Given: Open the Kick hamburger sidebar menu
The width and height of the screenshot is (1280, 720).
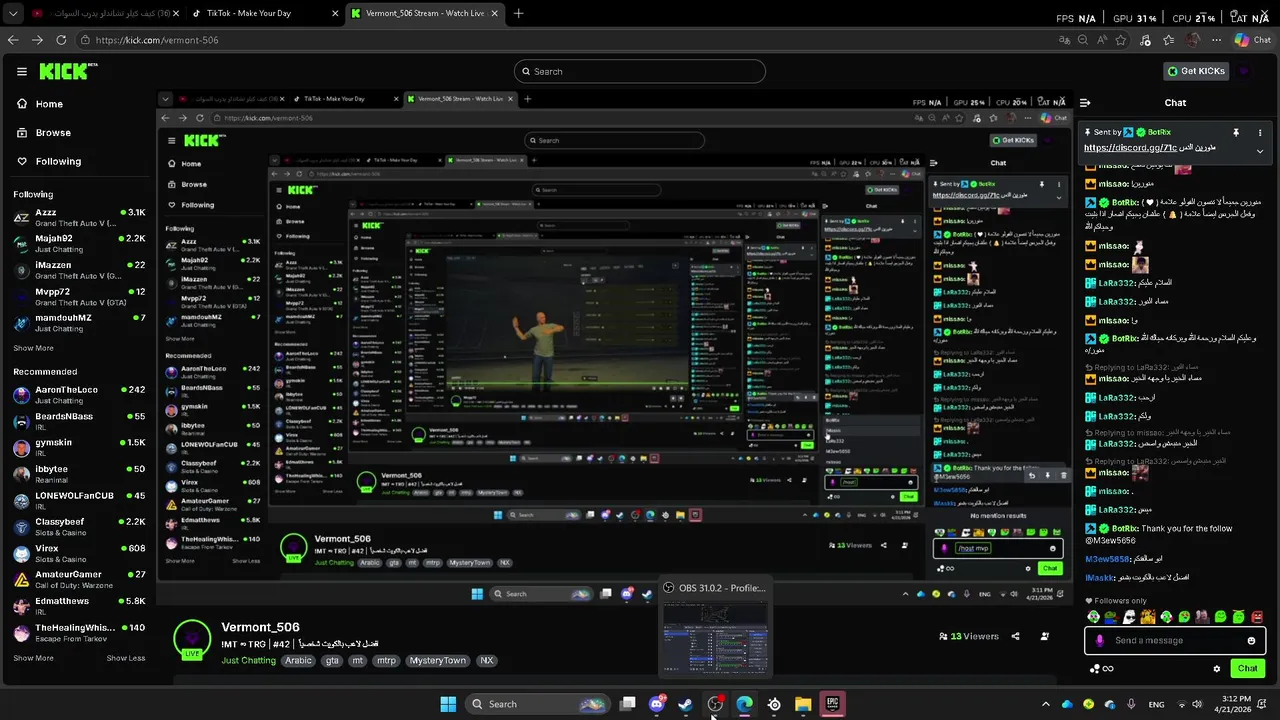Looking at the screenshot, I should [x=21, y=72].
